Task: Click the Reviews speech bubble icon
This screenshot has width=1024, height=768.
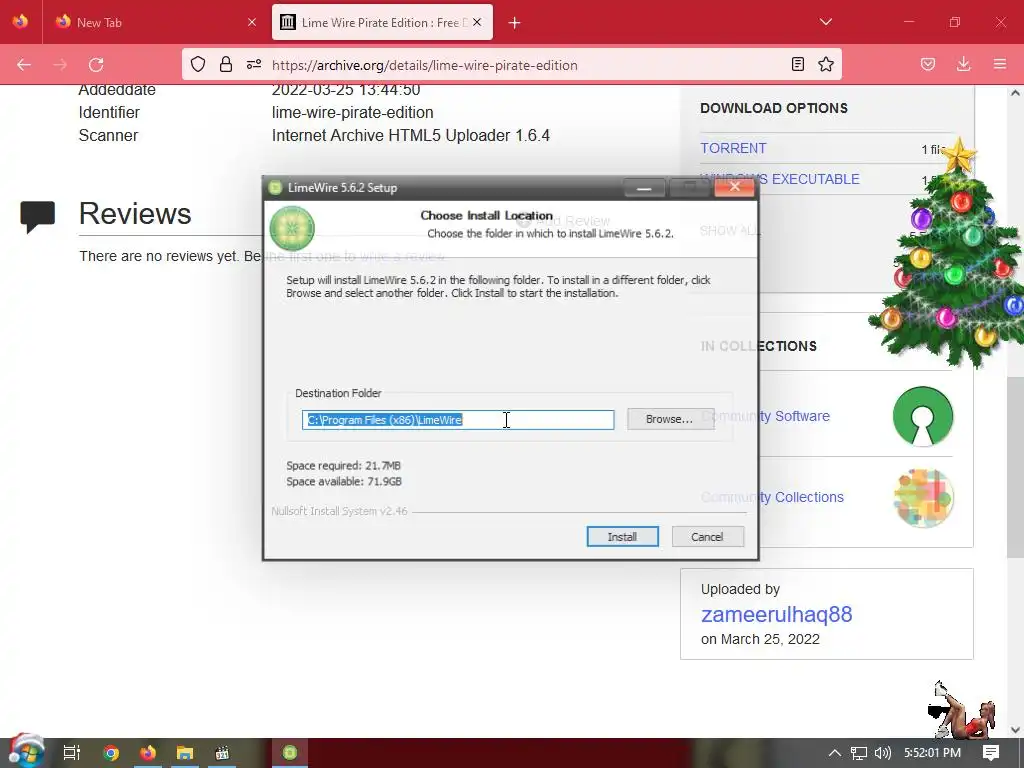Action: tap(38, 216)
